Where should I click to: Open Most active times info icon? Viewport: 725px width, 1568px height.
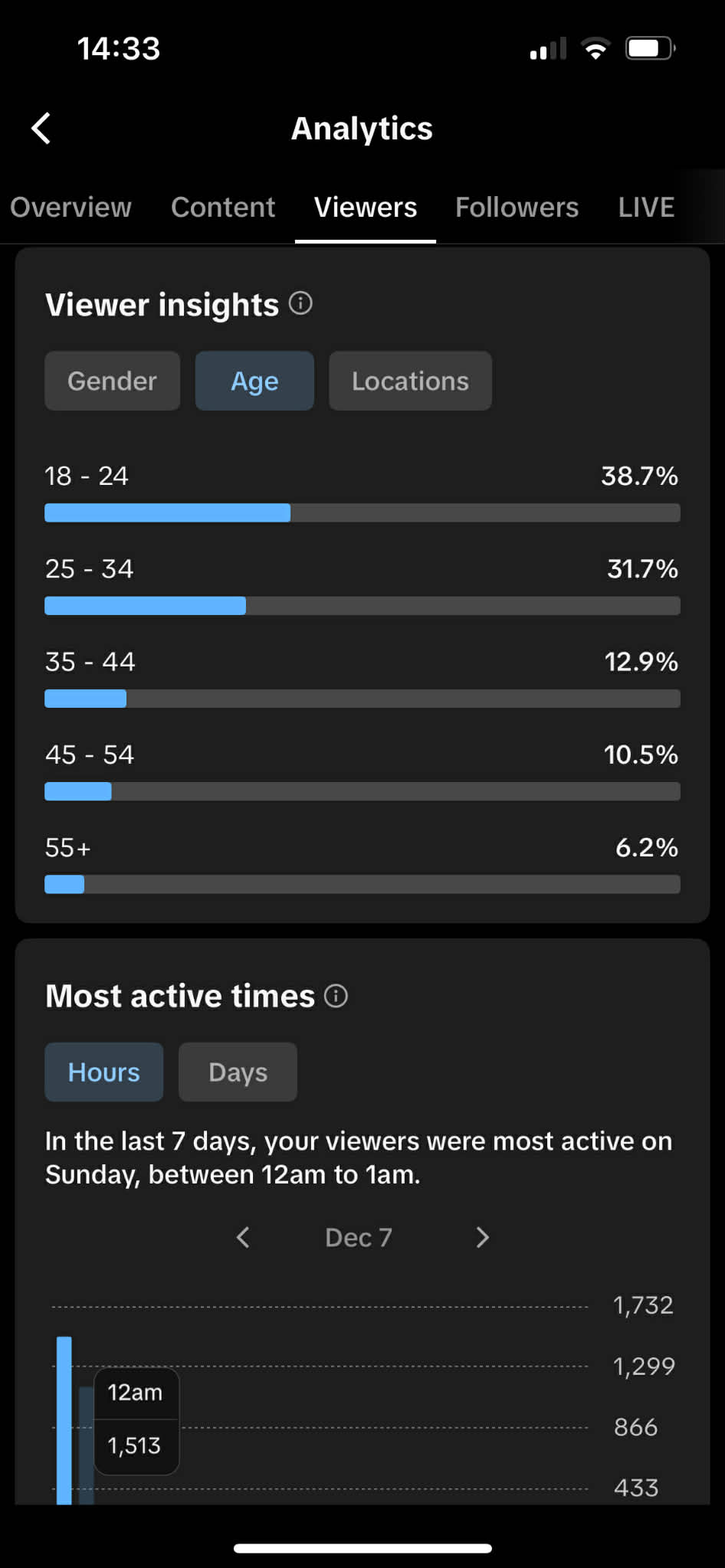[336, 996]
